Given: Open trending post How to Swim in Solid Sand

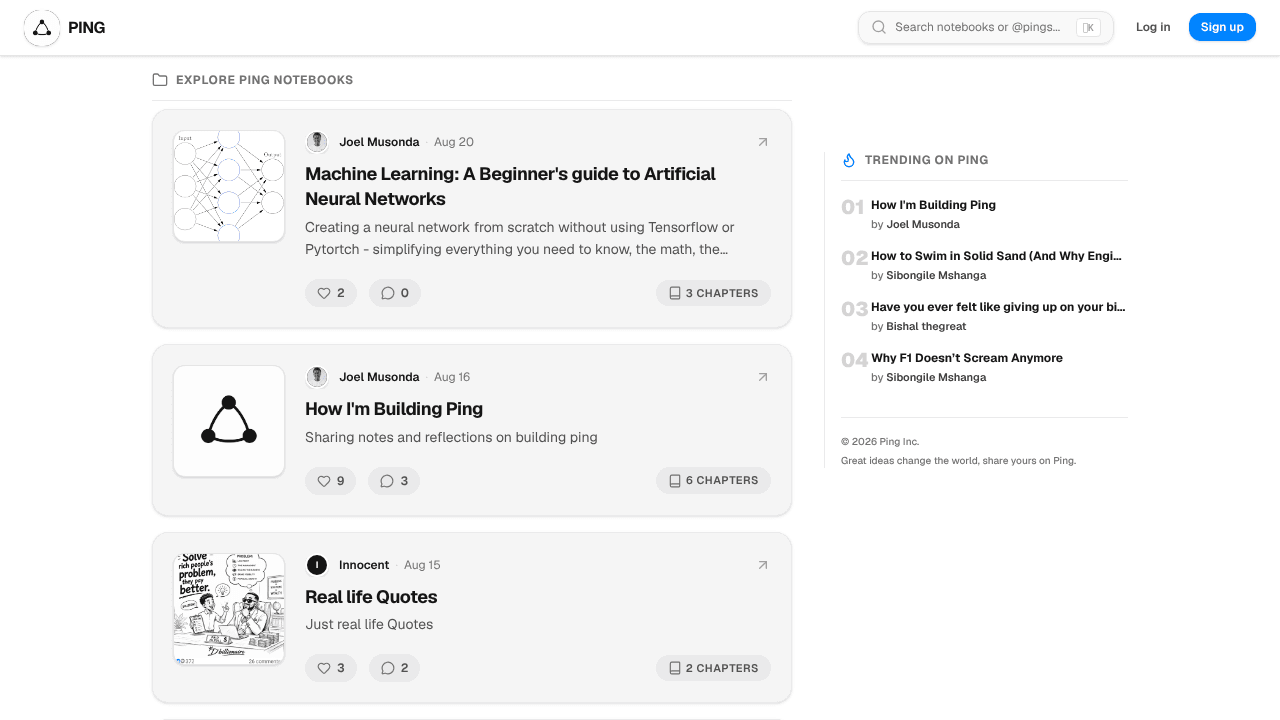Looking at the screenshot, I should [x=997, y=256].
